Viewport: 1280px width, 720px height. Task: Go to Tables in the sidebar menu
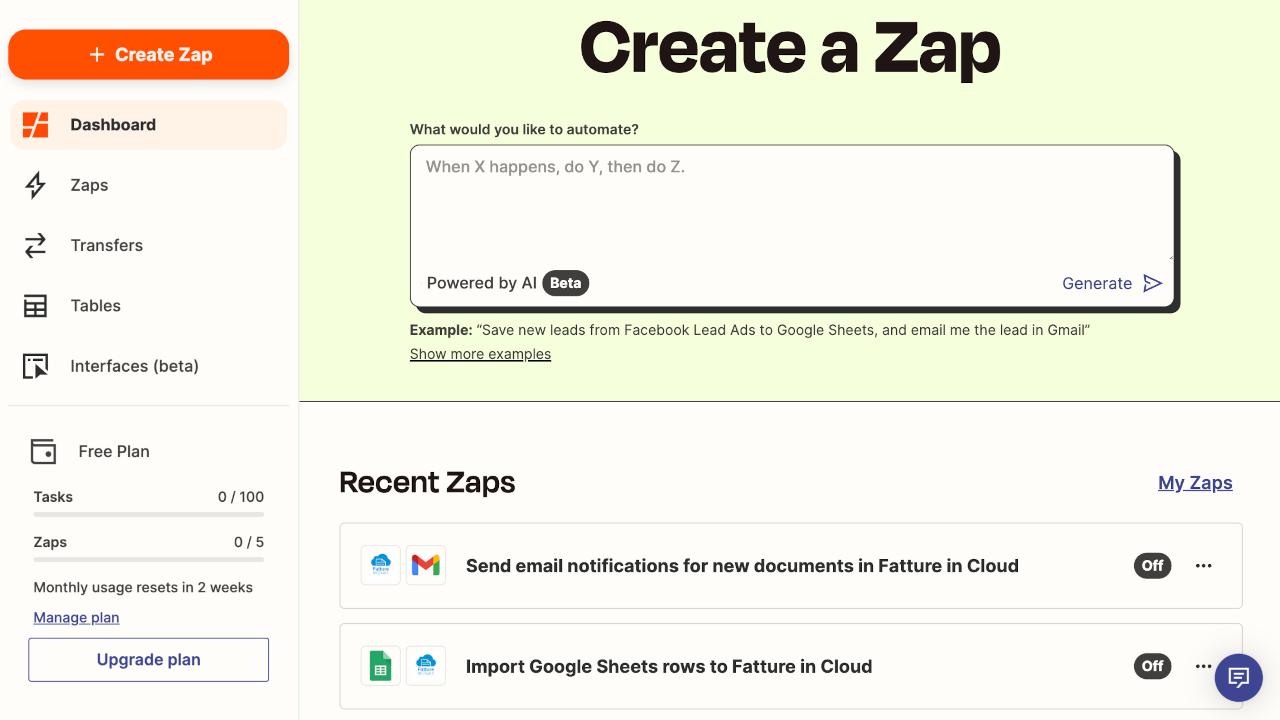tap(96, 306)
